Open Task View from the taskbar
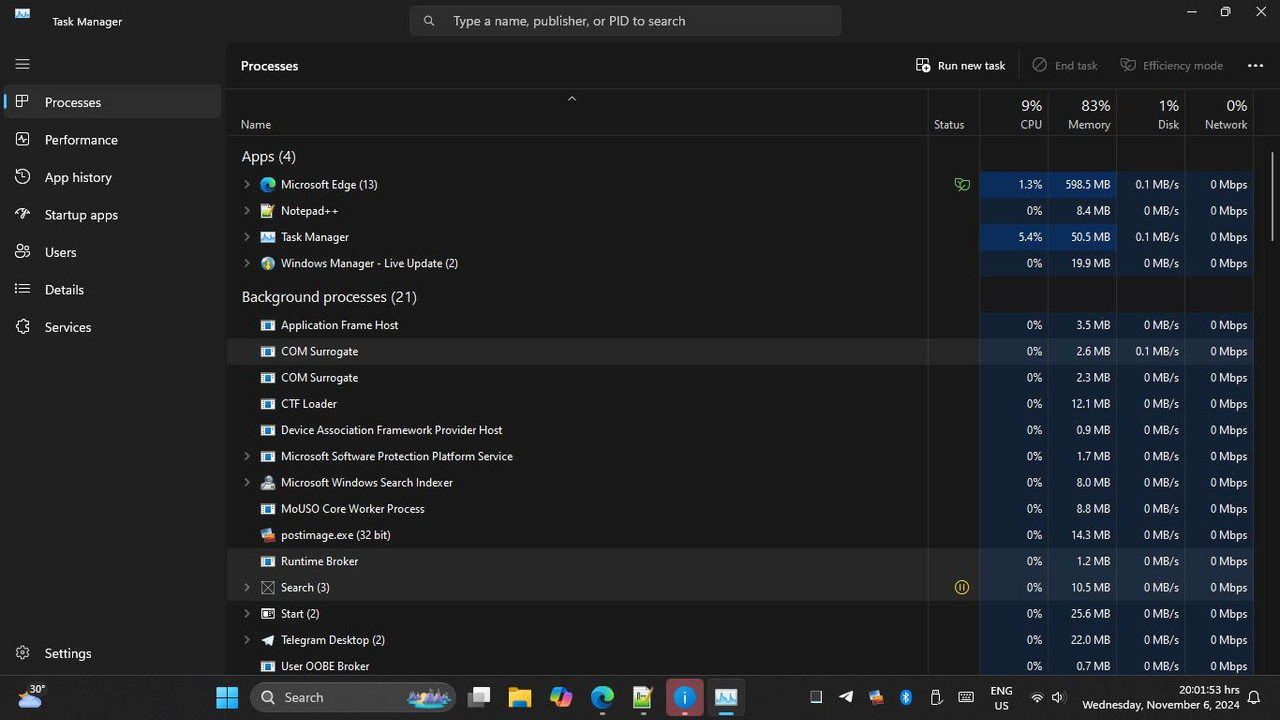The width and height of the screenshot is (1280, 720). (x=479, y=697)
